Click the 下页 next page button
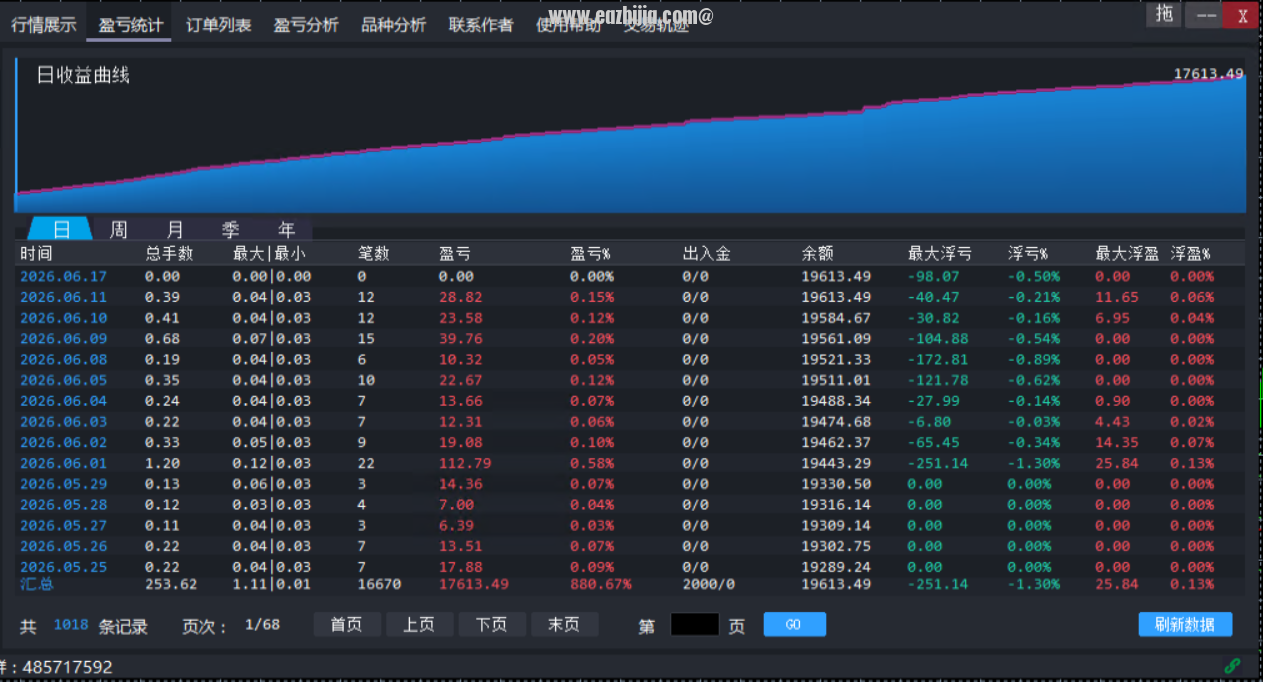Screen dimensions: 1263x682 (491, 625)
